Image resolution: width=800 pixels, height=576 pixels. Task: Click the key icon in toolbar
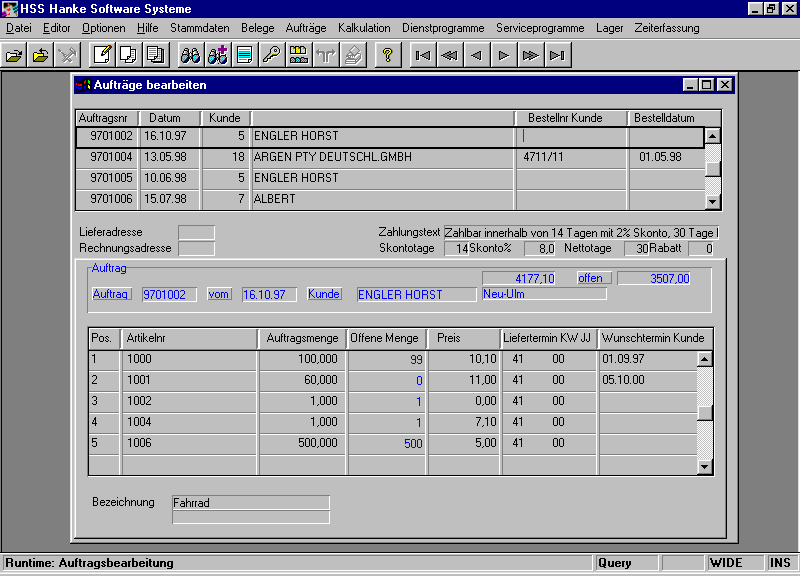pos(271,55)
